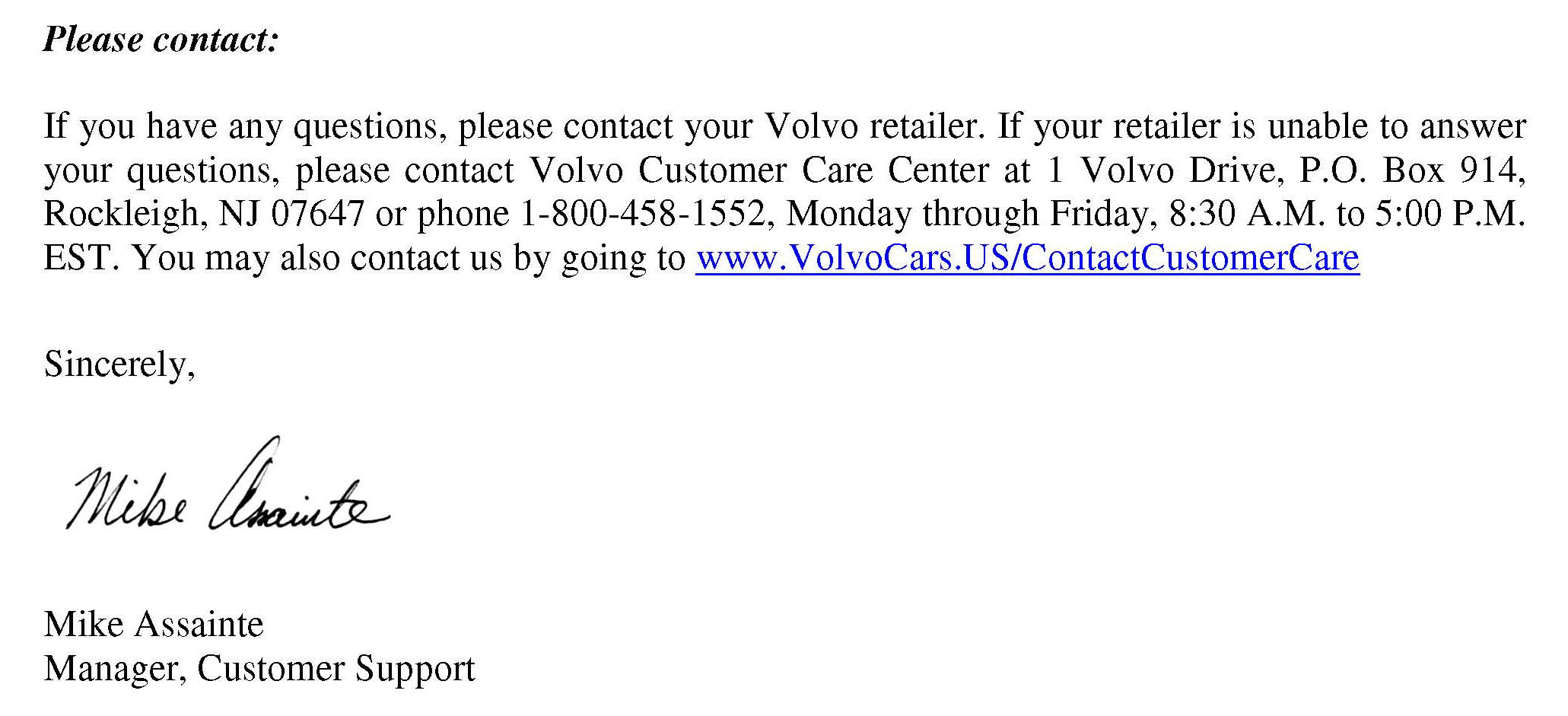Click 'your questions' at second line start

[x=157, y=170]
